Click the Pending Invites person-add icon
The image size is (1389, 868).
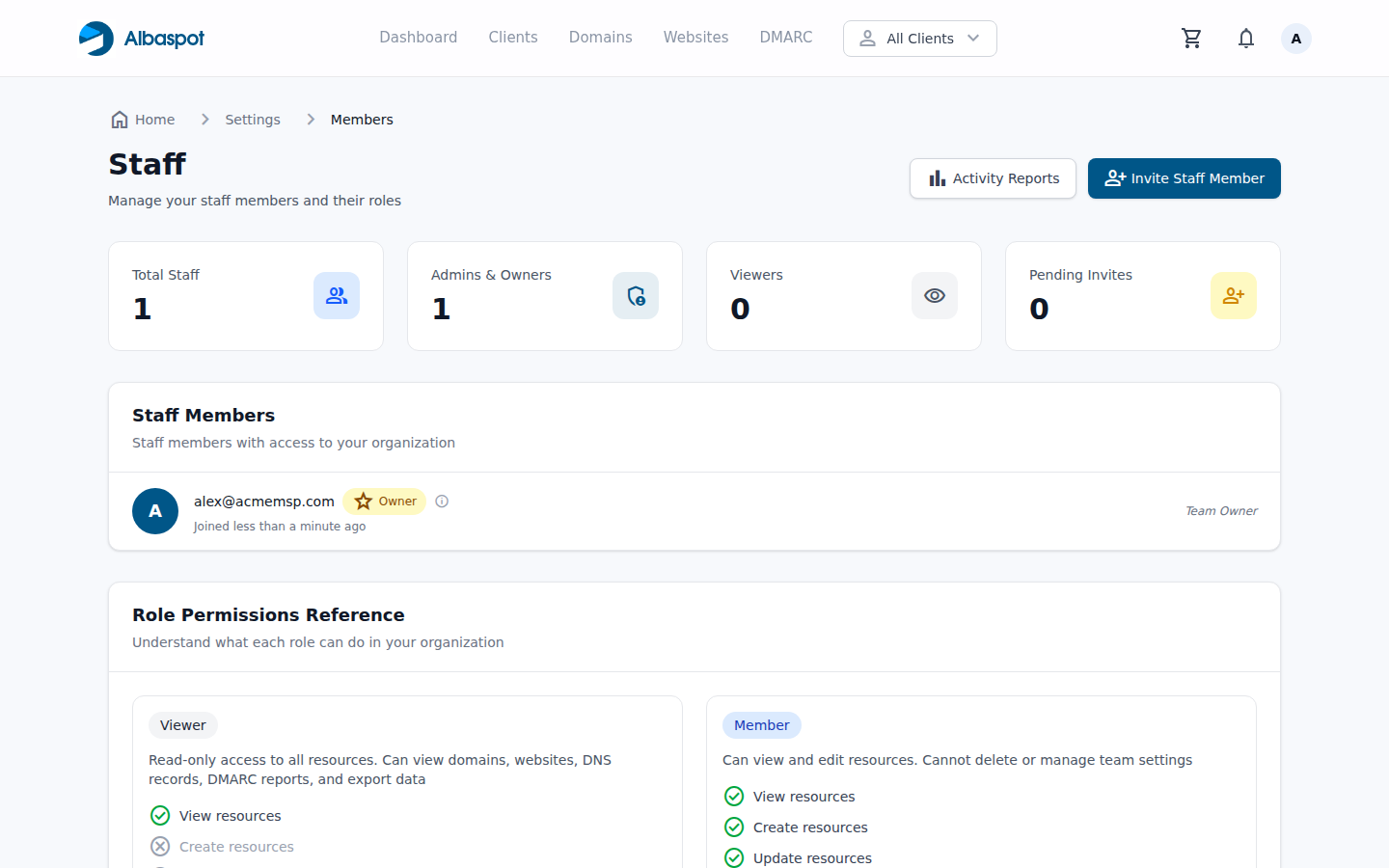(x=1234, y=295)
